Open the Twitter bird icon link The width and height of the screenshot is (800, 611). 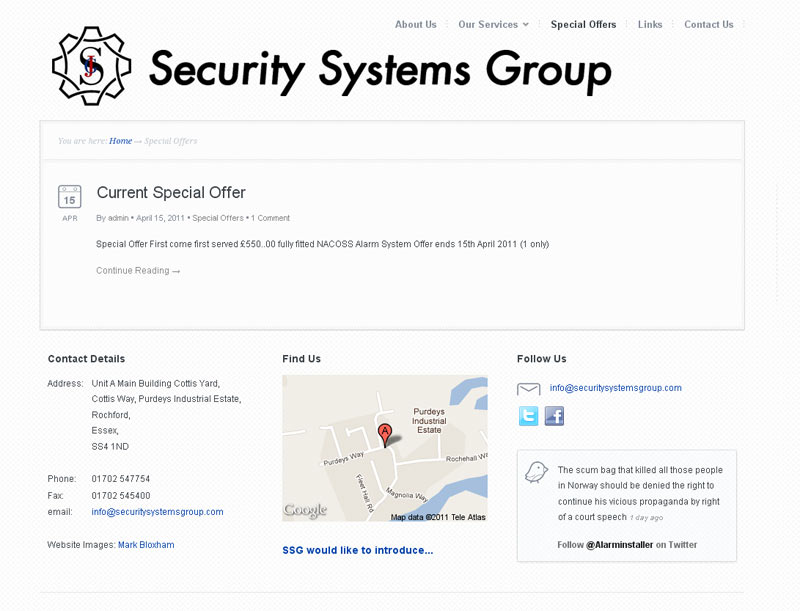click(x=528, y=416)
